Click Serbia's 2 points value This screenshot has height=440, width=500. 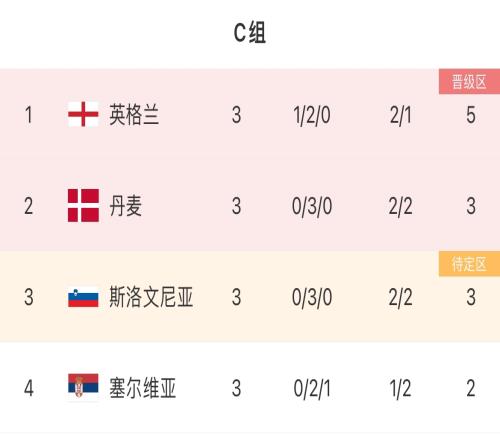(x=471, y=388)
